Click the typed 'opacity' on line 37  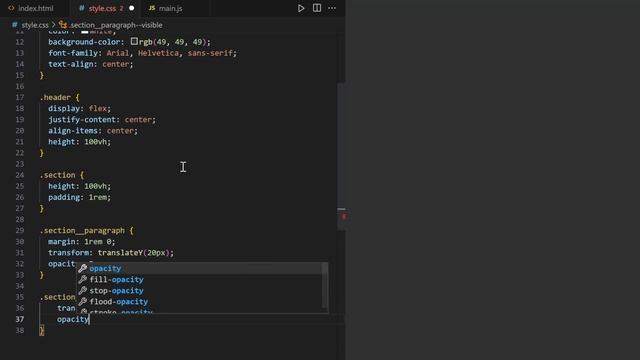point(73,319)
